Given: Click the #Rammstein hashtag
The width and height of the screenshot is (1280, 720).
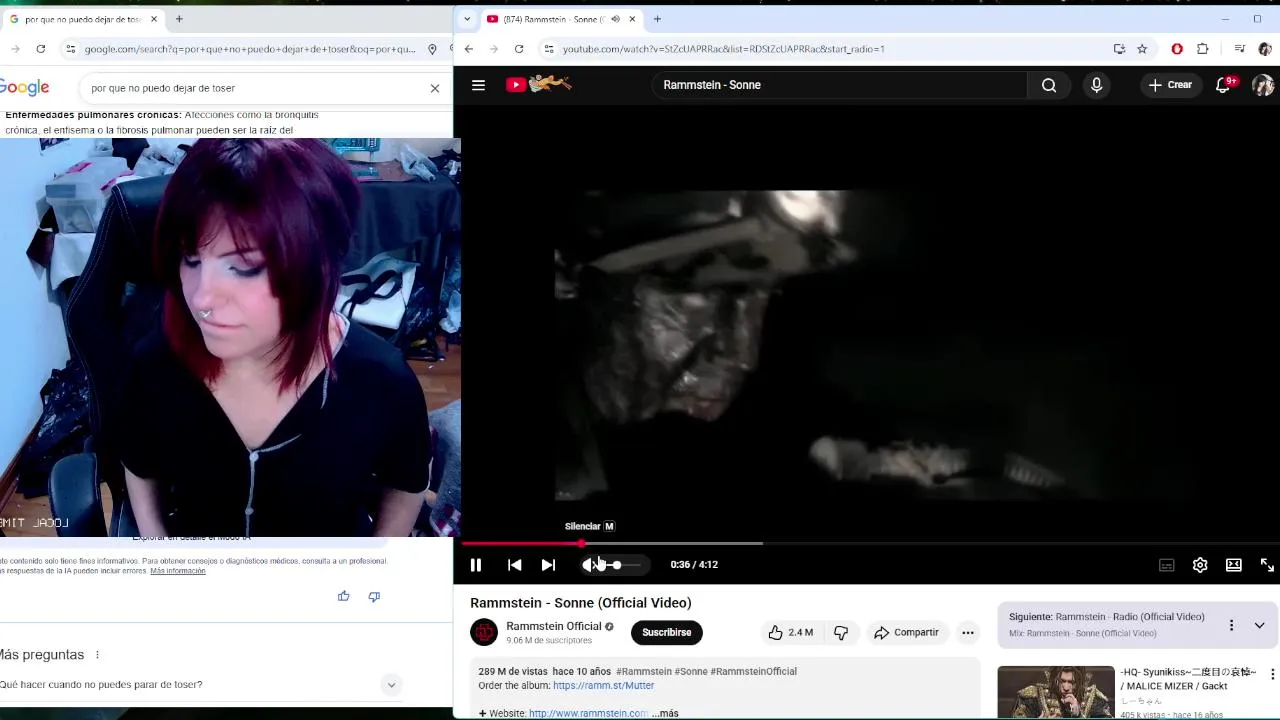Looking at the screenshot, I should pyautogui.click(x=644, y=671).
